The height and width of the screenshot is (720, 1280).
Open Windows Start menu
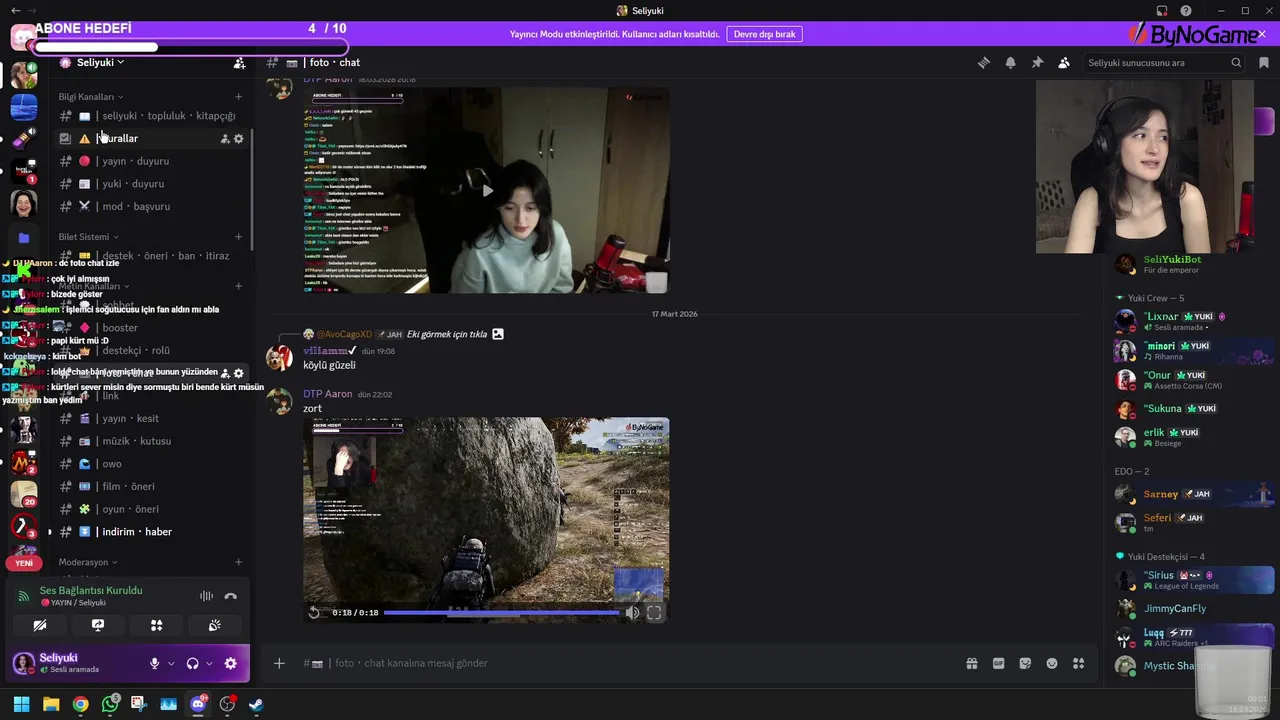pyautogui.click(x=22, y=704)
